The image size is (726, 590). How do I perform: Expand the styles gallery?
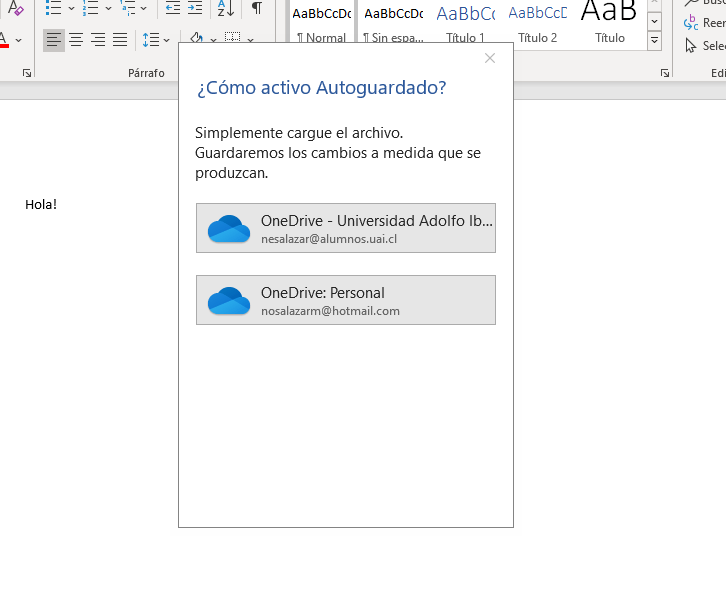coord(654,41)
